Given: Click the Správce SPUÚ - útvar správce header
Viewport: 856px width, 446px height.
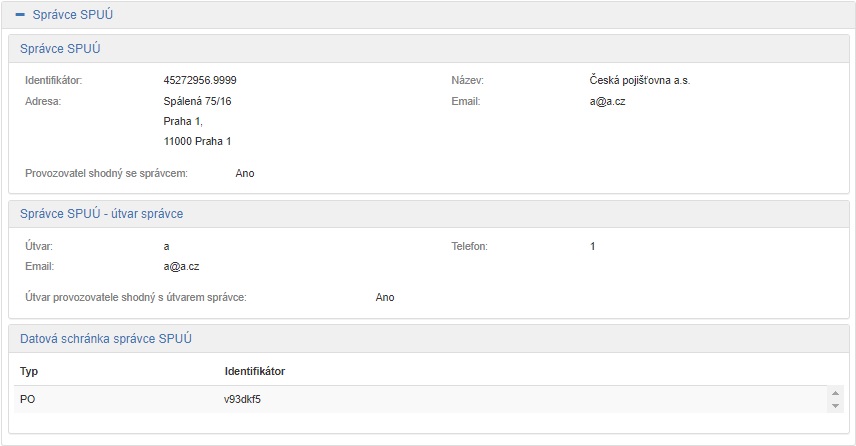Looking at the screenshot, I should [101, 214].
